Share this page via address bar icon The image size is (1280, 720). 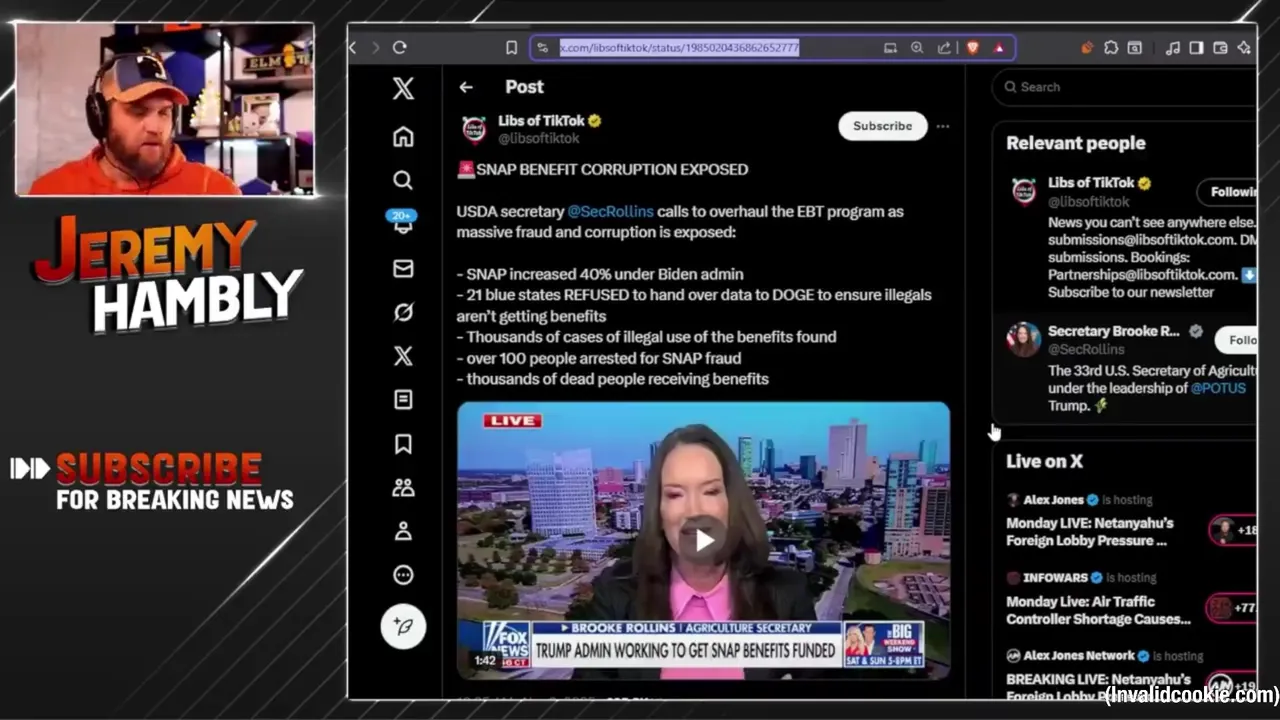[944, 47]
